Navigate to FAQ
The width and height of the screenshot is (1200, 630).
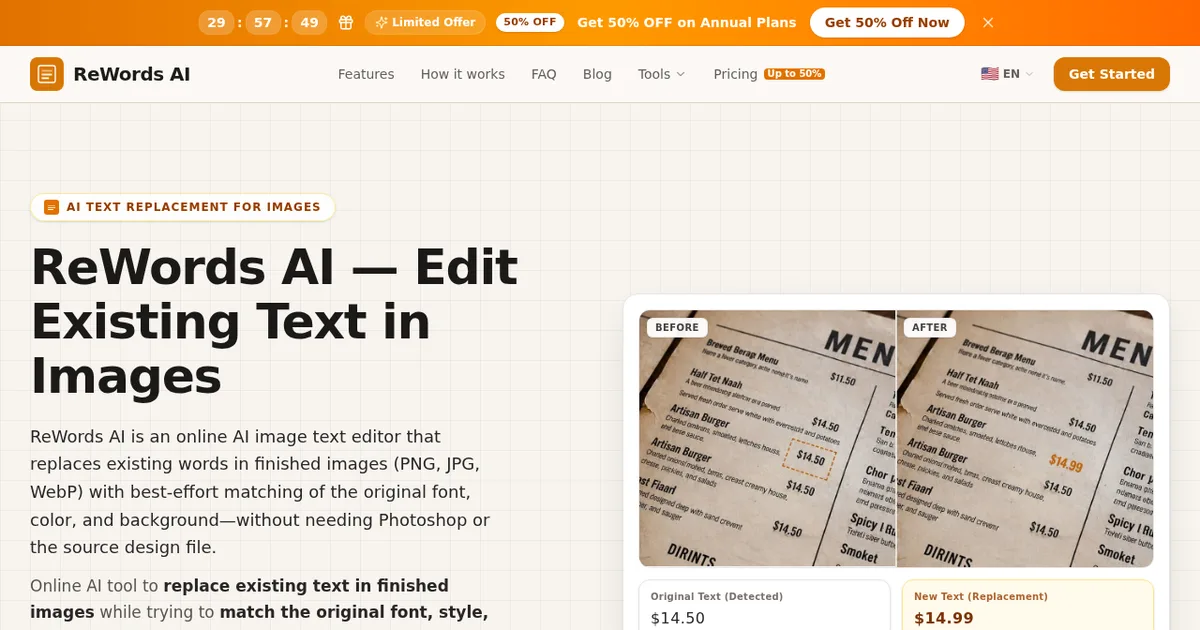[544, 74]
